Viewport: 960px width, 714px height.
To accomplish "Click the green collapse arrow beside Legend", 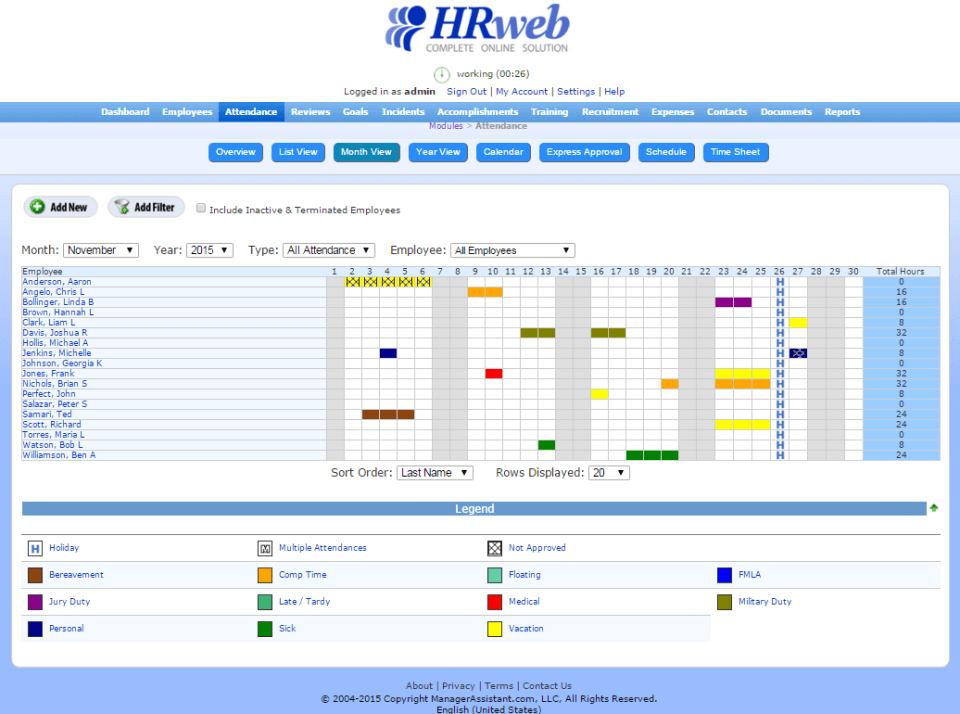I will coord(934,508).
